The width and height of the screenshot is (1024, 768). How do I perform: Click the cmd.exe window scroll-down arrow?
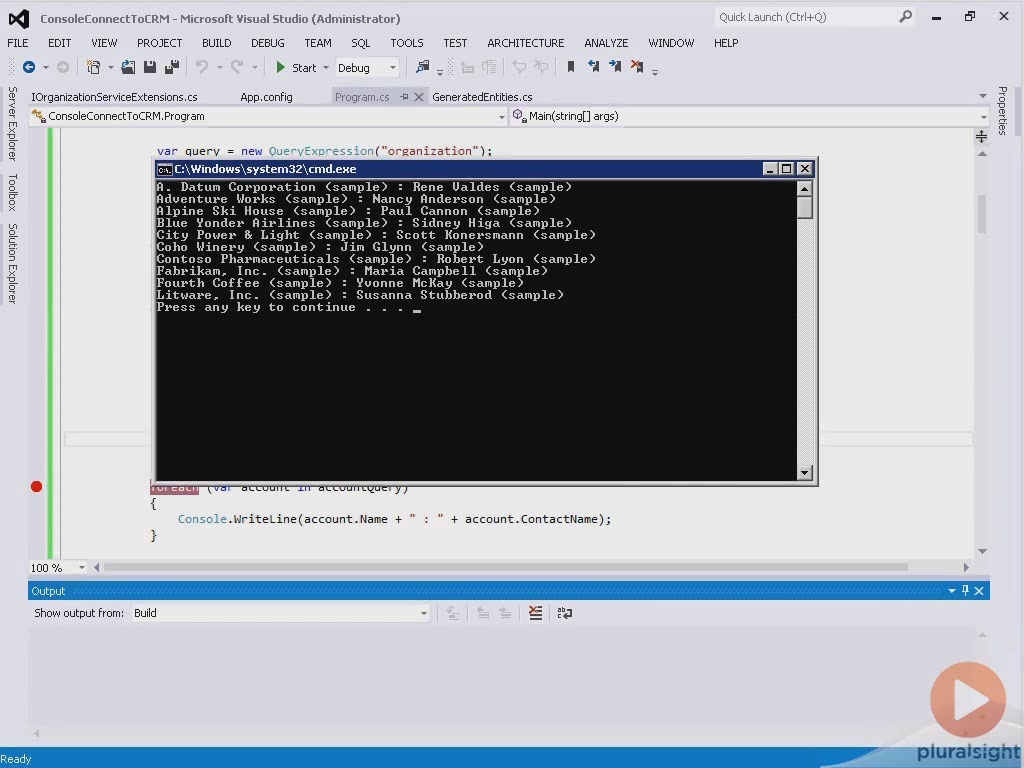805,472
